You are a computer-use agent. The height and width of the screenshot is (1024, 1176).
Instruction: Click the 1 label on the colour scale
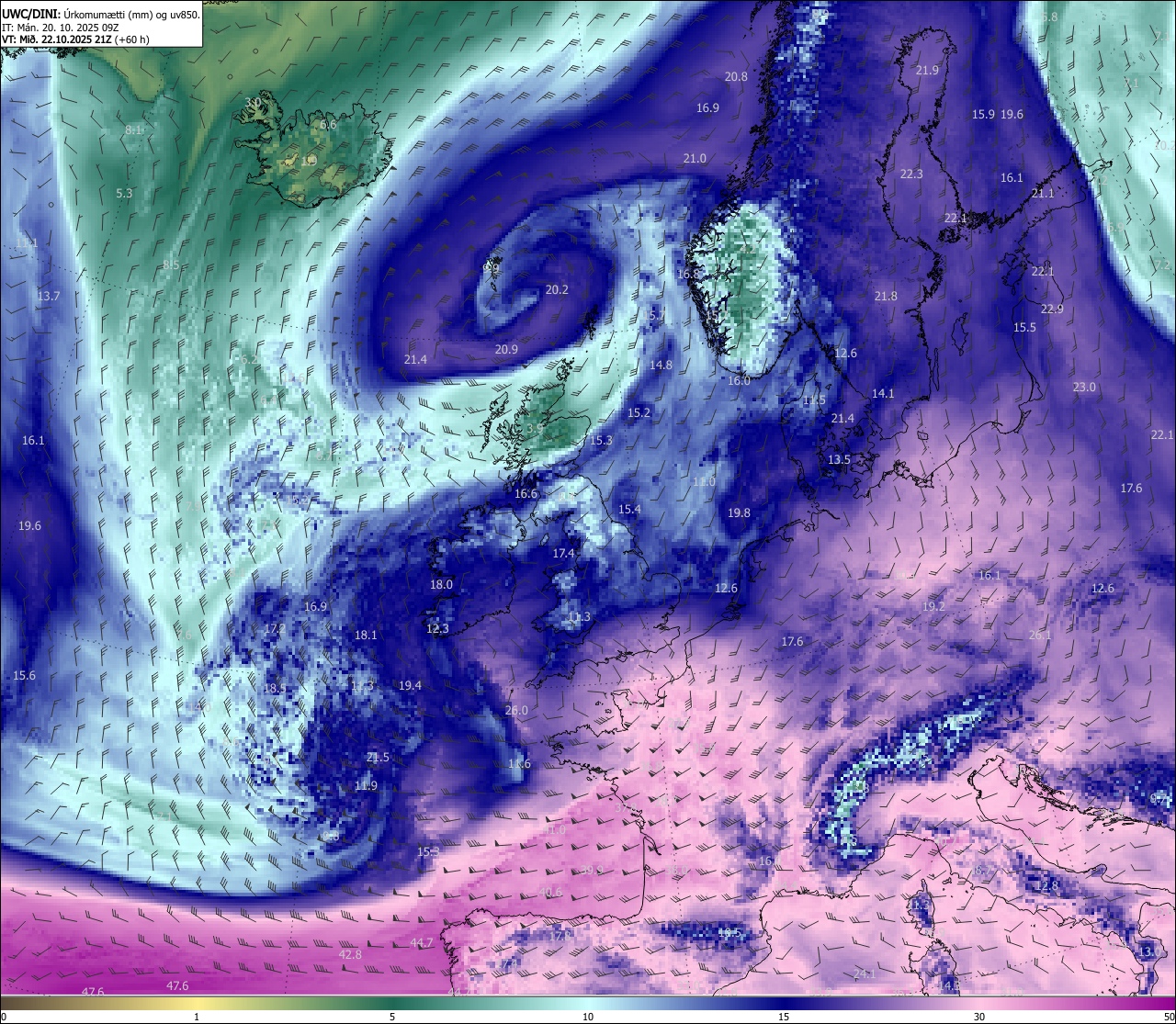coord(197,1017)
